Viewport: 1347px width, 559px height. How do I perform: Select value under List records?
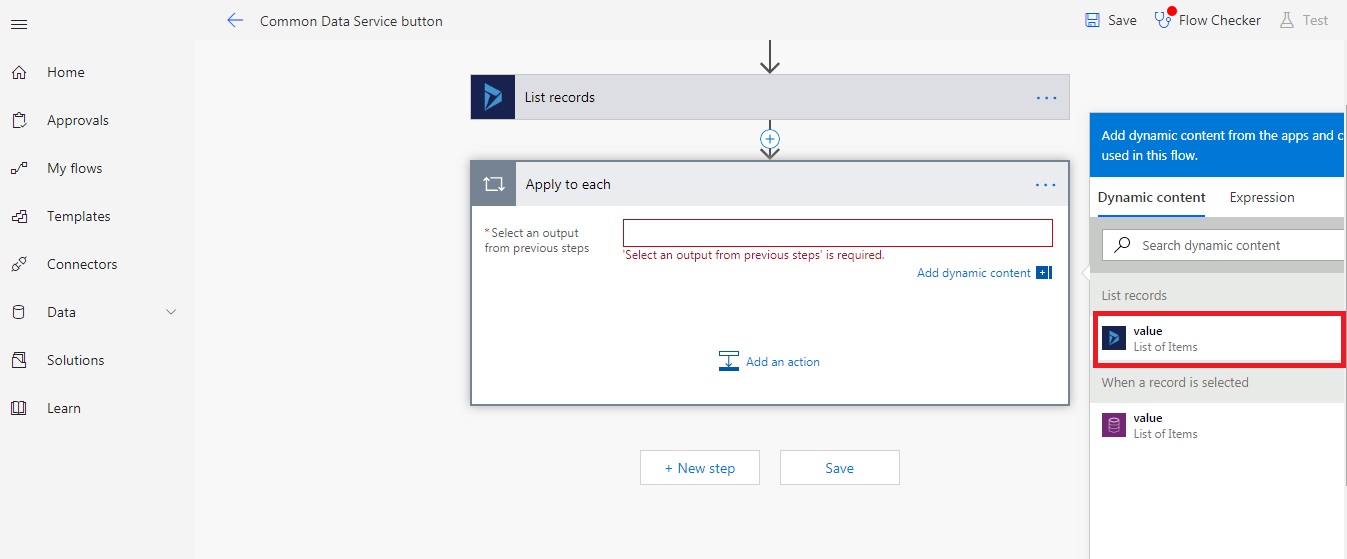coord(1217,339)
